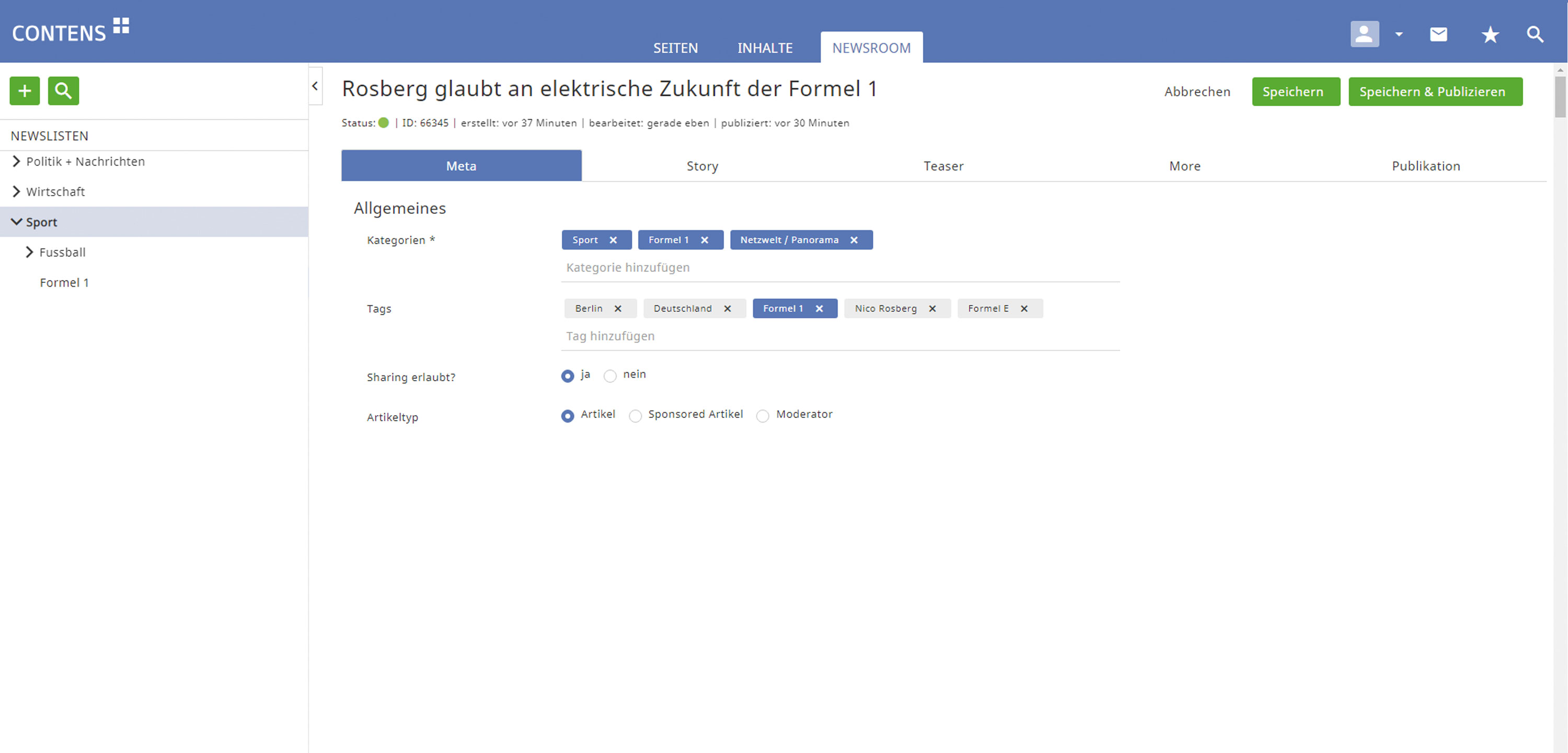The width and height of the screenshot is (1568, 753).
Task: Remove the Nico Rosberg tag
Action: pos(932,309)
